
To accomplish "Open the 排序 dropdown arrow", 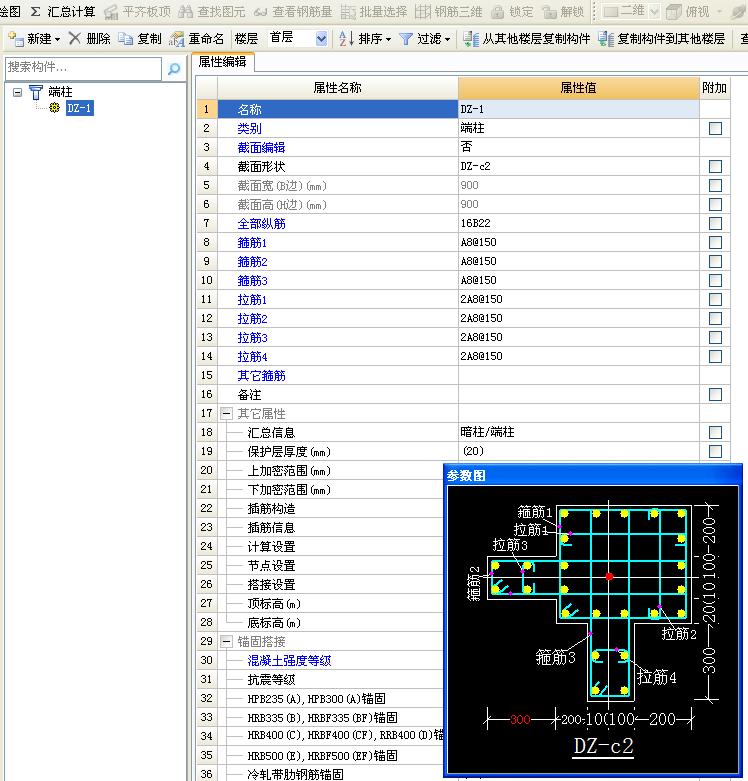I will point(388,39).
